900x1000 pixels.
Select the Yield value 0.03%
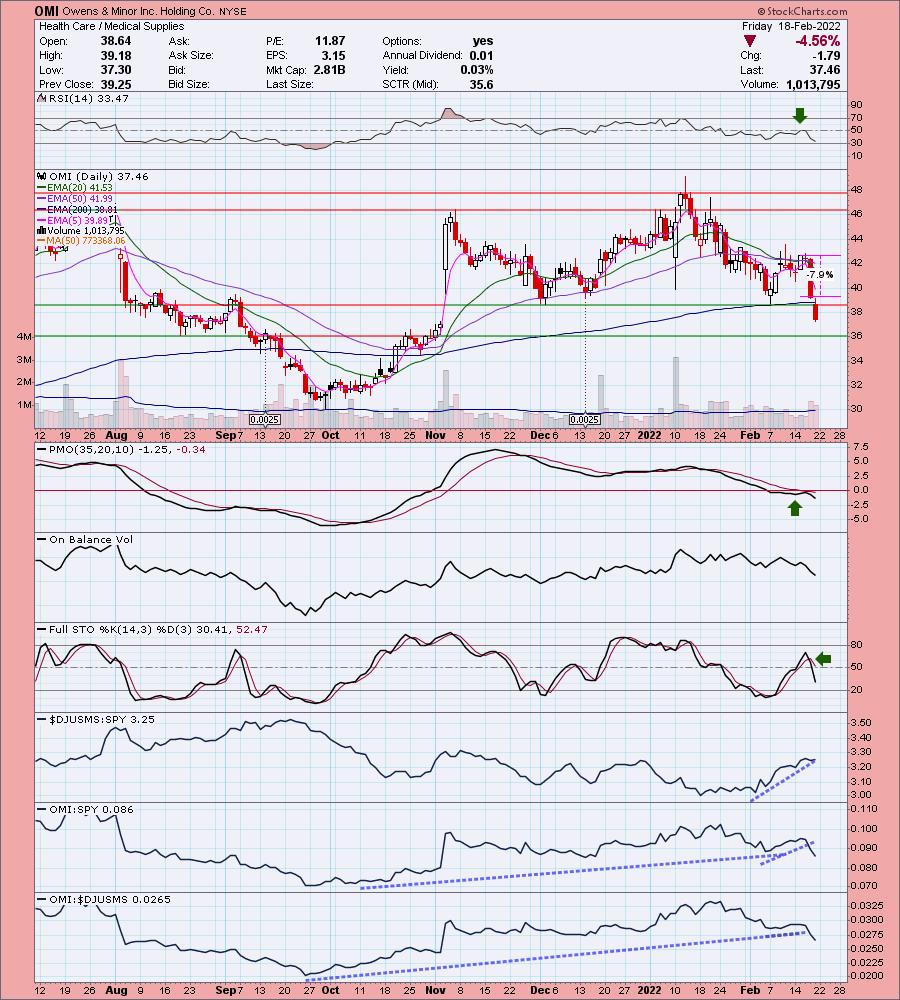(x=477, y=70)
